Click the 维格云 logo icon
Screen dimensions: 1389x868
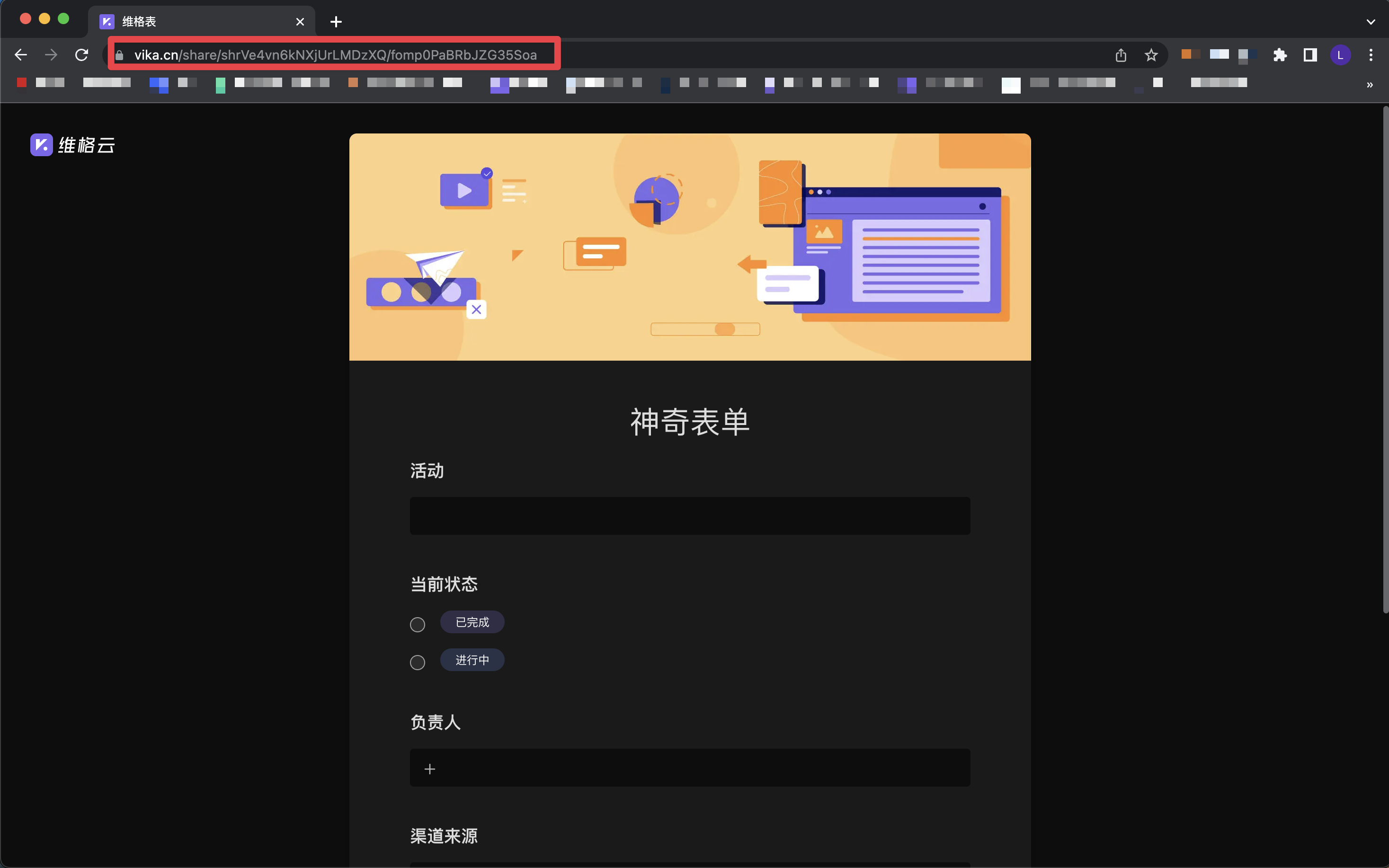coord(41,145)
